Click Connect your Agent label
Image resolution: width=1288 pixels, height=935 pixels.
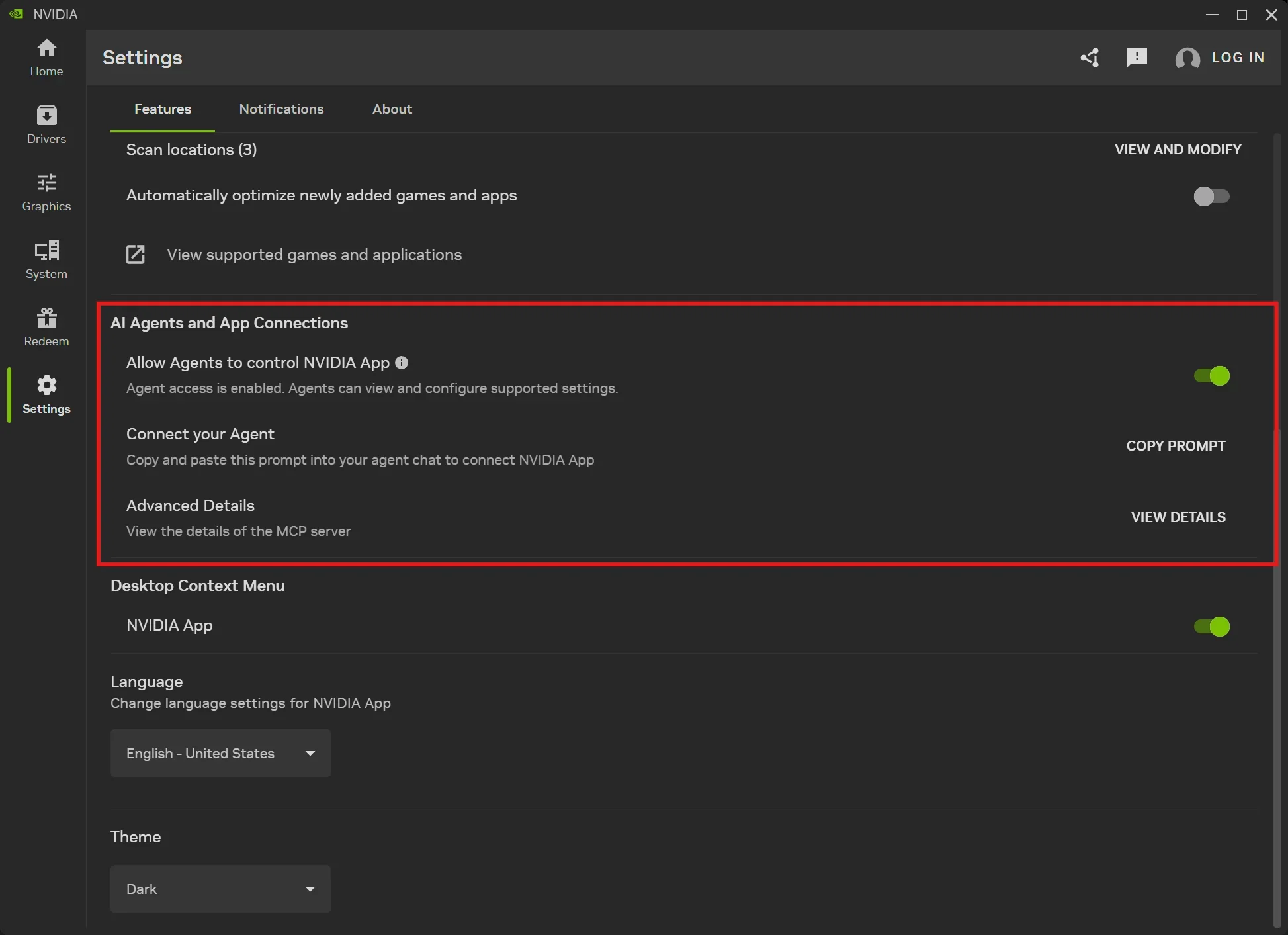(200, 434)
